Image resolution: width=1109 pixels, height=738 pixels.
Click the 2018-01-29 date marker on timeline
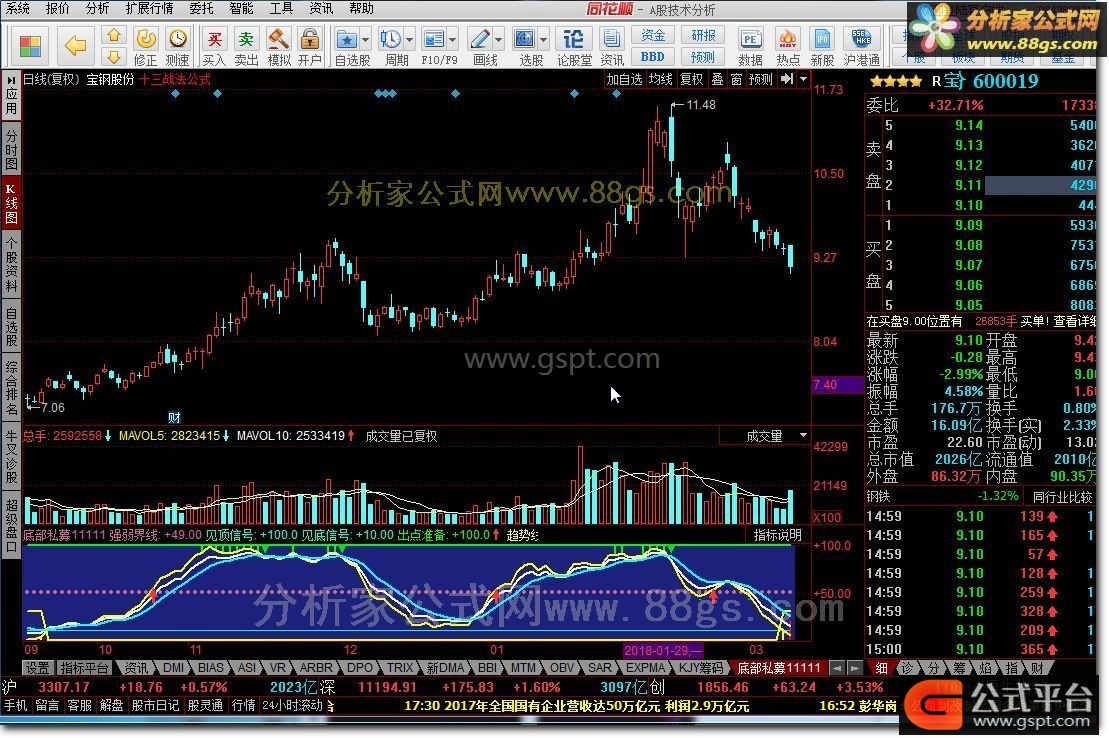[x=663, y=650]
